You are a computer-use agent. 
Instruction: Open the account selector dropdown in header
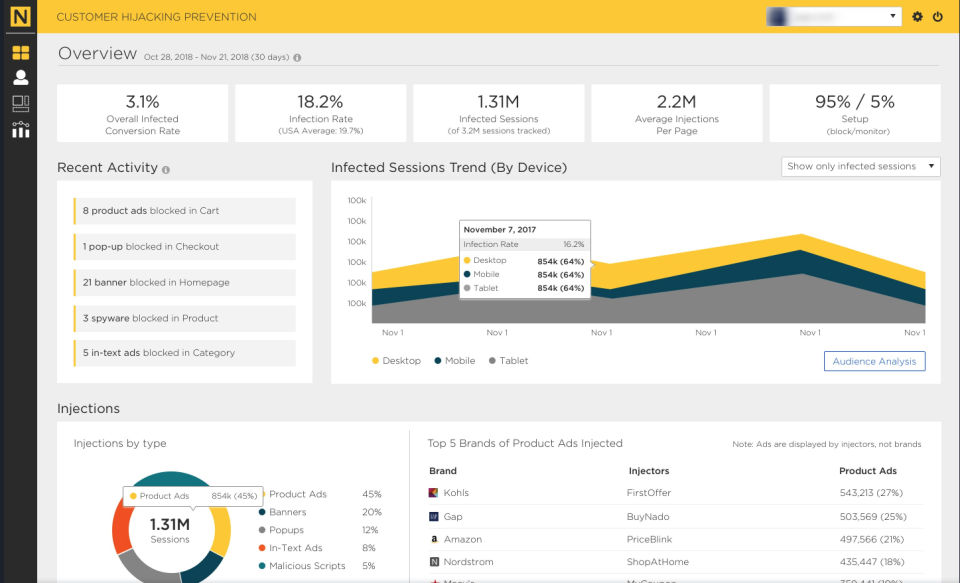[x=834, y=17]
